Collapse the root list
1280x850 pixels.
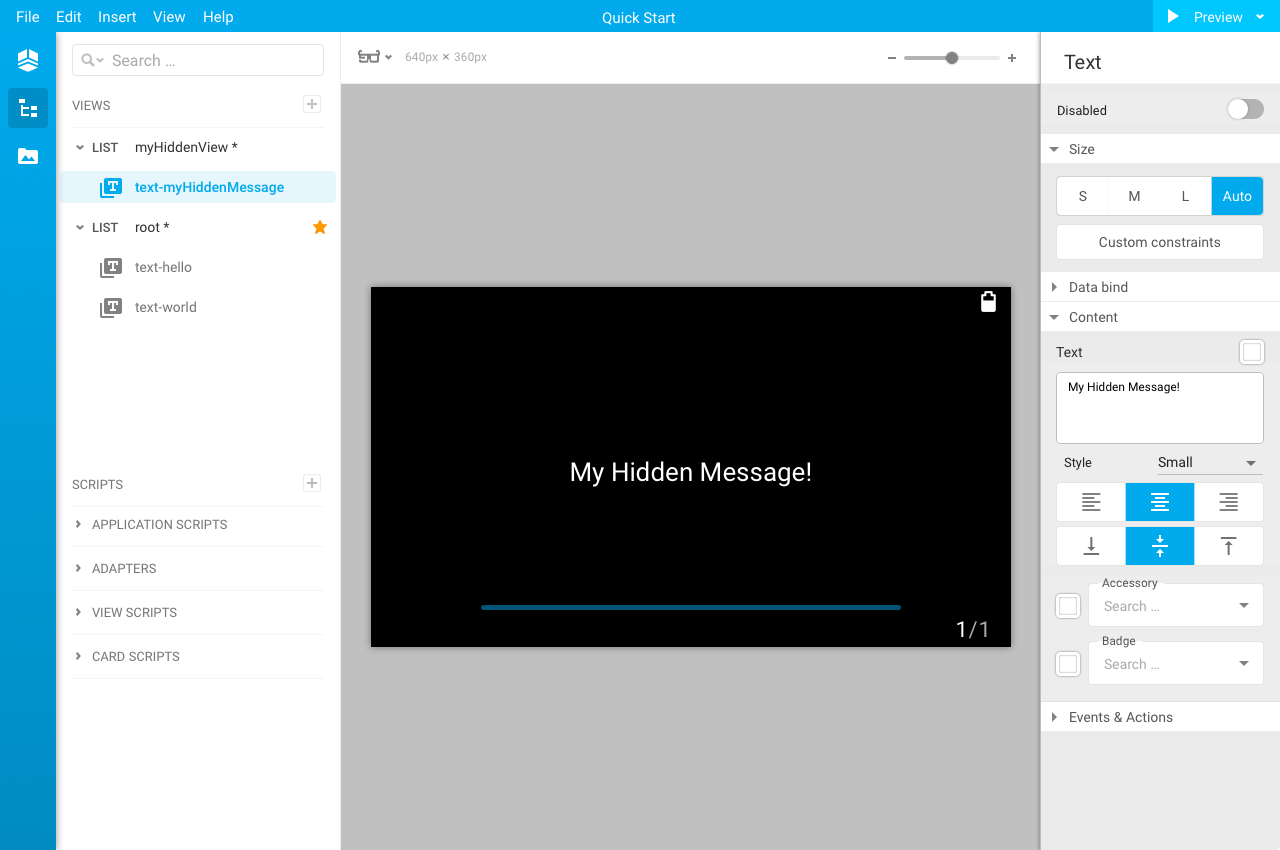[80, 227]
